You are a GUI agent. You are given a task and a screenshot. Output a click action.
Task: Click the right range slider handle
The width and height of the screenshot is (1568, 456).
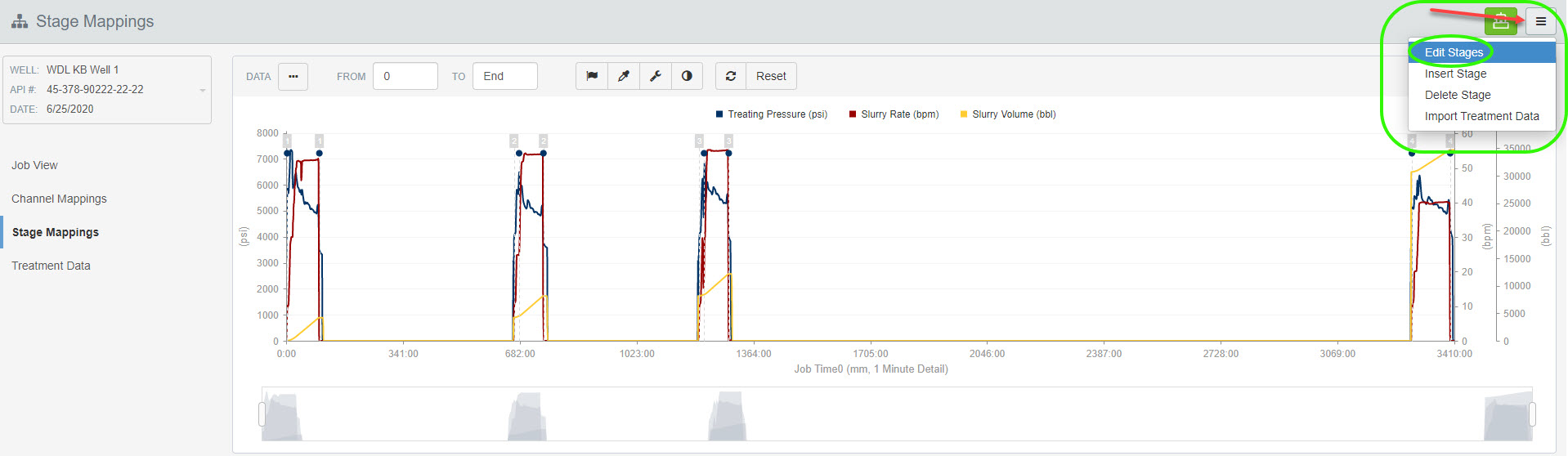pyautogui.click(x=1532, y=414)
